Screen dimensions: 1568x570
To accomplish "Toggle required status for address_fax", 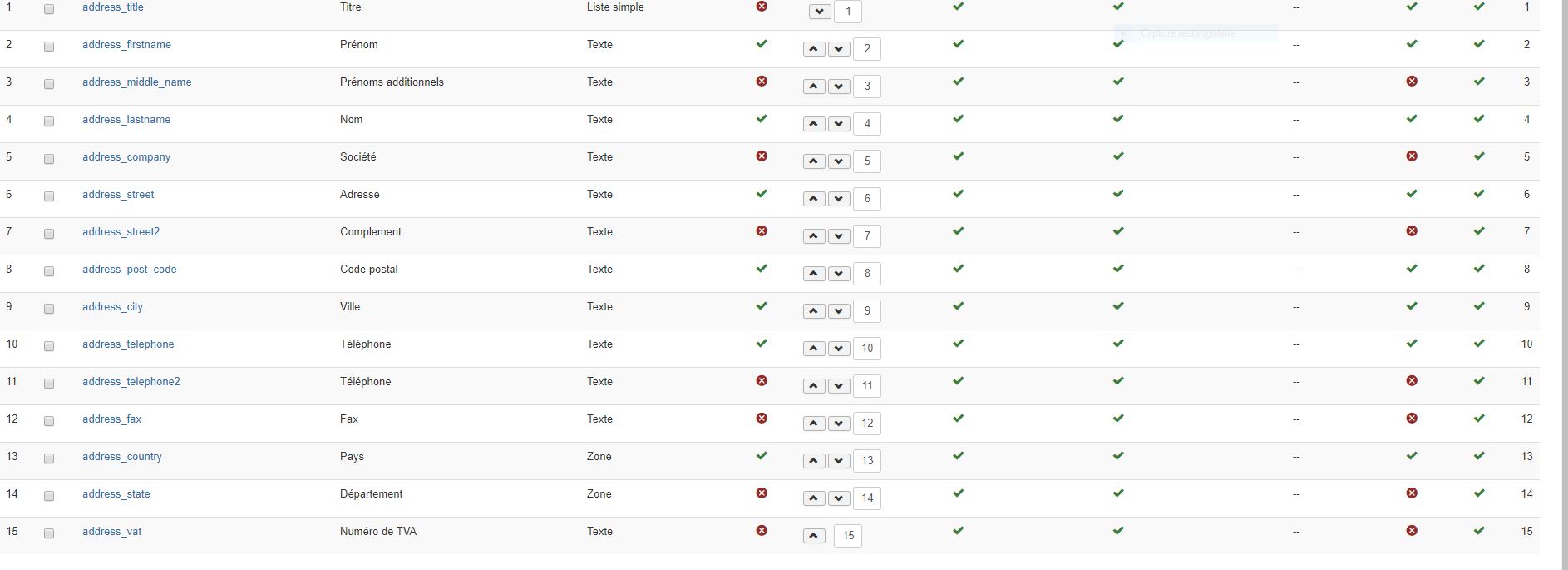I will tap(762, 419).
